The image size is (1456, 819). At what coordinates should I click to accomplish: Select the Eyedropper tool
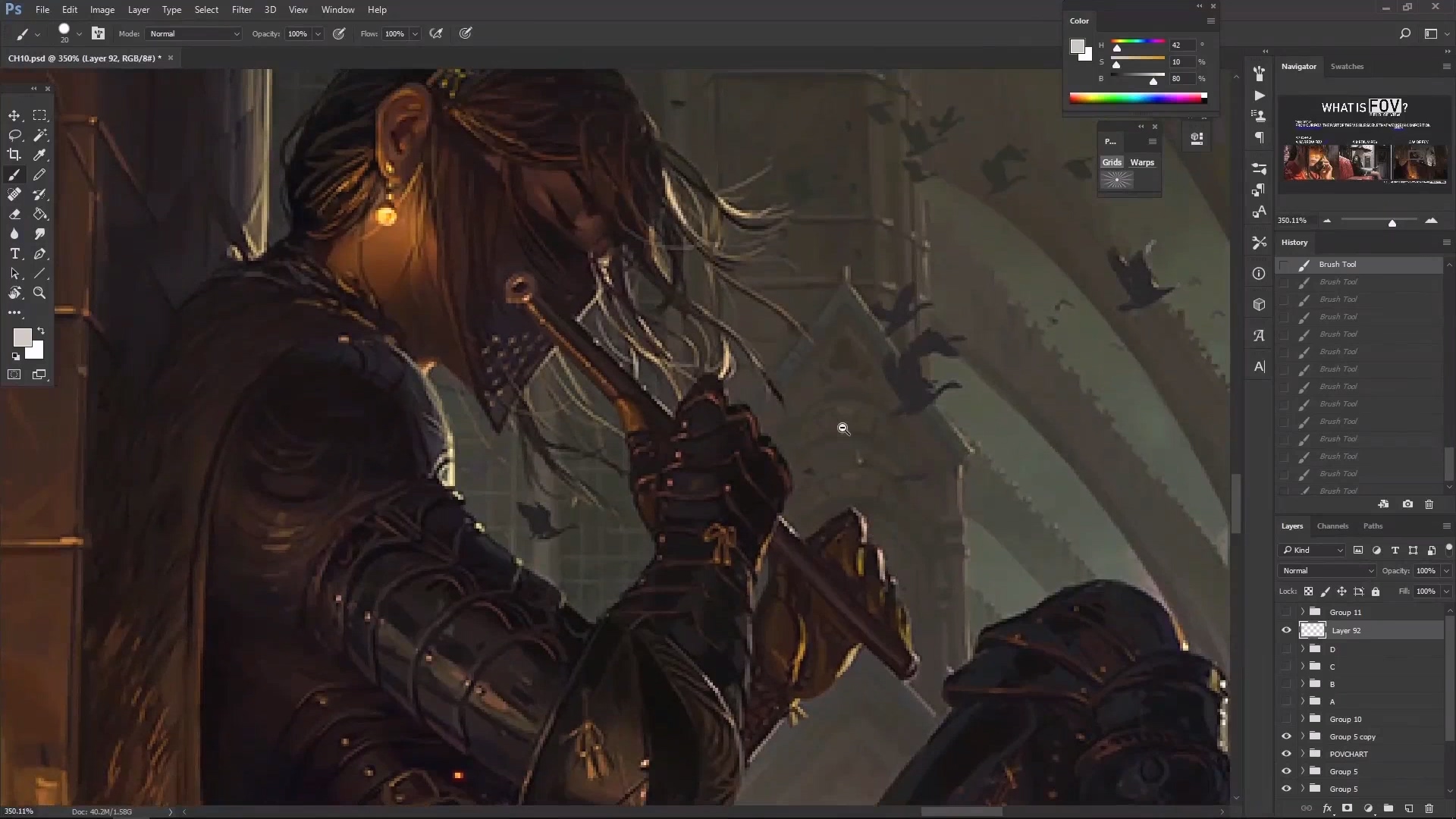coord(39,155)
